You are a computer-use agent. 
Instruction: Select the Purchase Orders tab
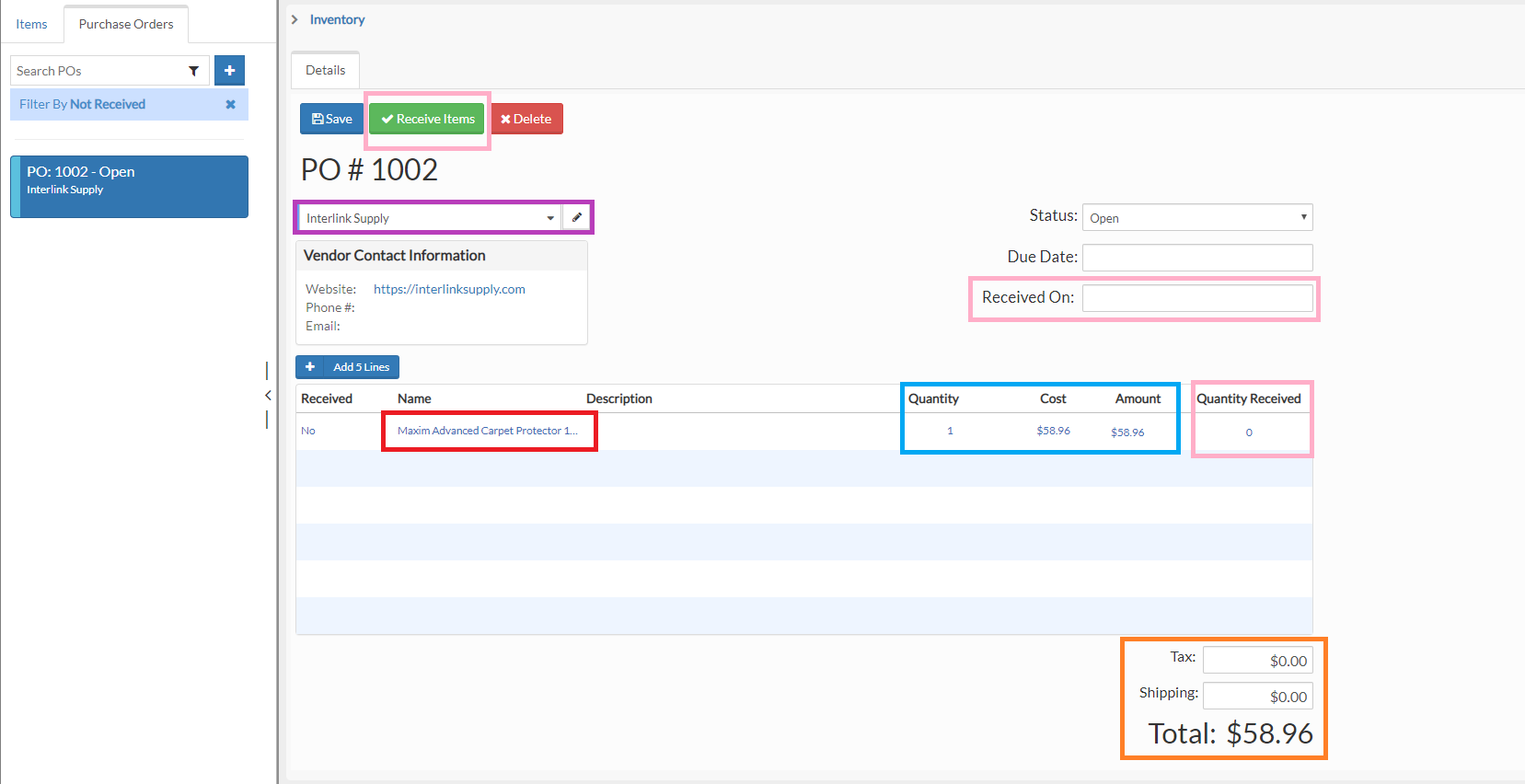pyautogui.click(x=126, y=25)
